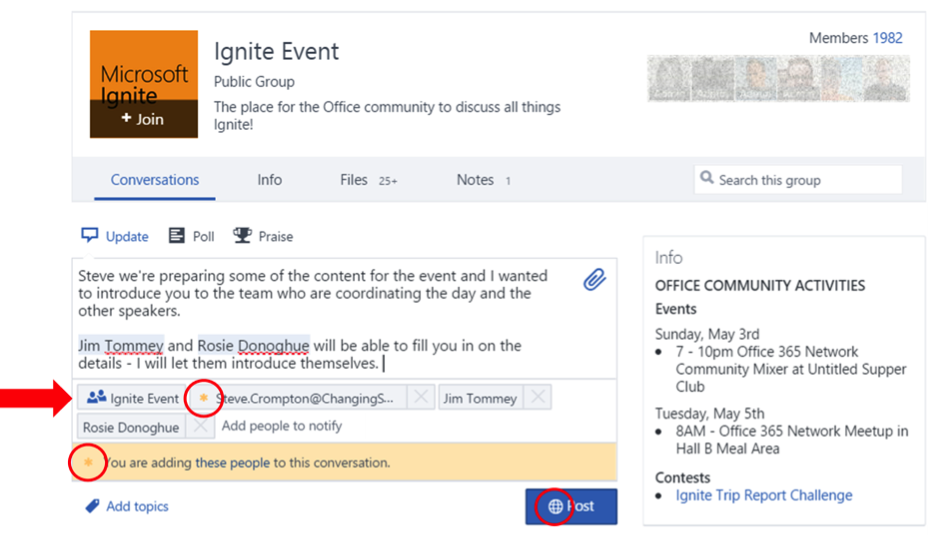The width and height of the screenshot is (941, 536).
Task: Click the Members count 1982
Action: pyautogui.click(x=887, y=38)
